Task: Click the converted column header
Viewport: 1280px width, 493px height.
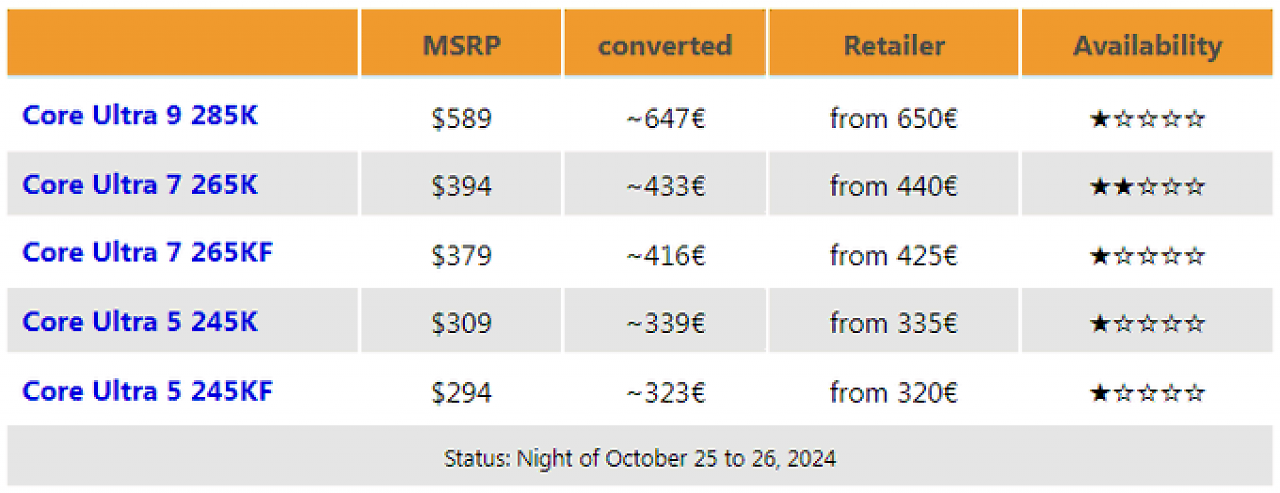Action: pos(665,45)
